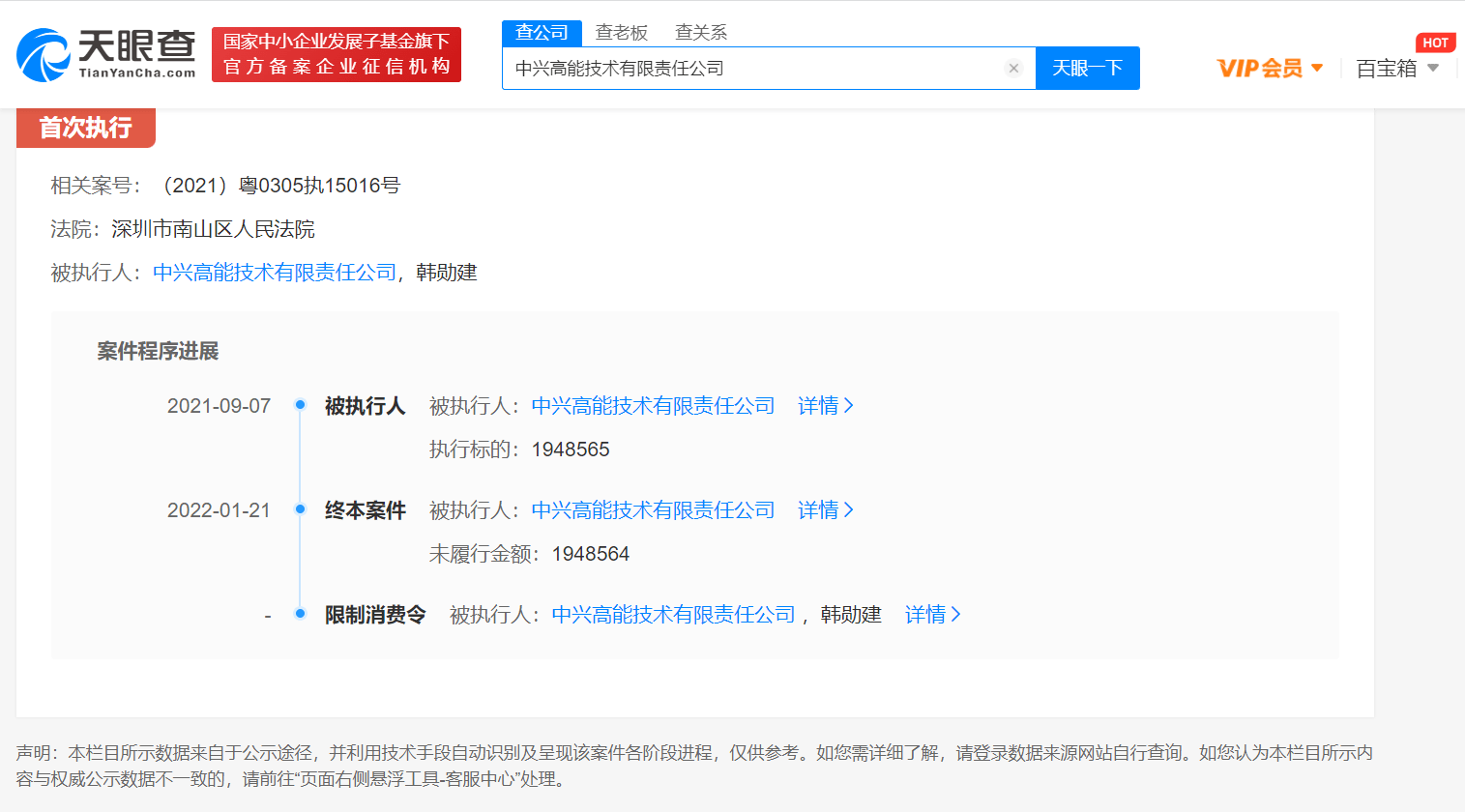1465x812 pixels.
Task: Open company link in the 终本案件 row
Action: [653, 510]
